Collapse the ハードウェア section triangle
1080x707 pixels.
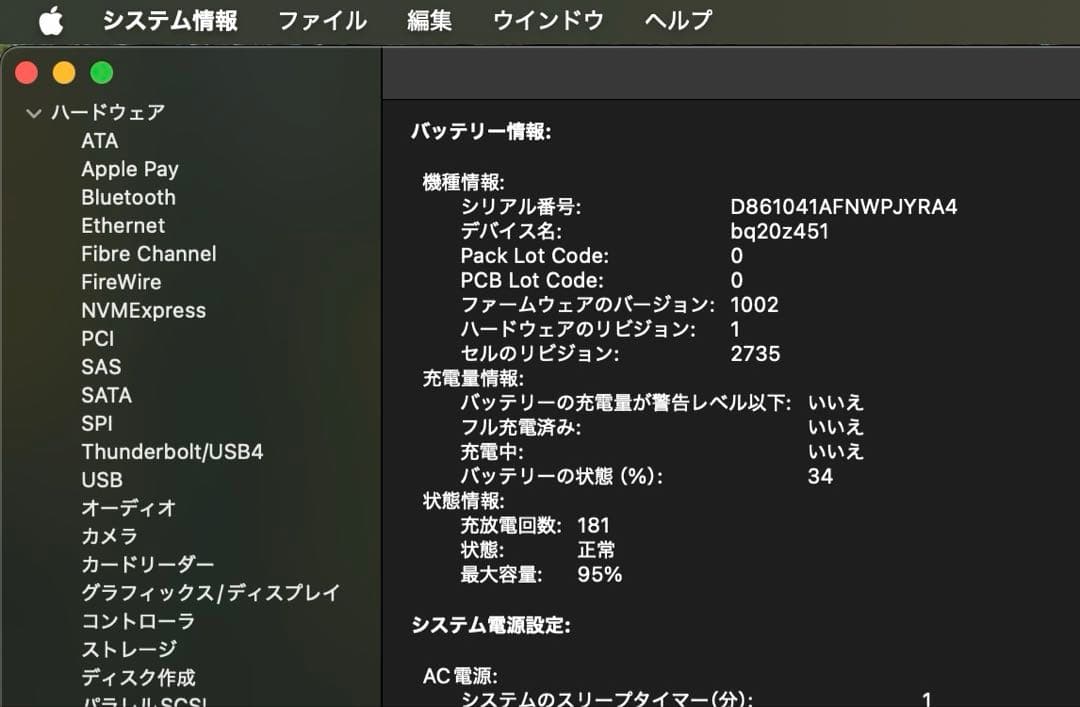(x=33, y=112)
